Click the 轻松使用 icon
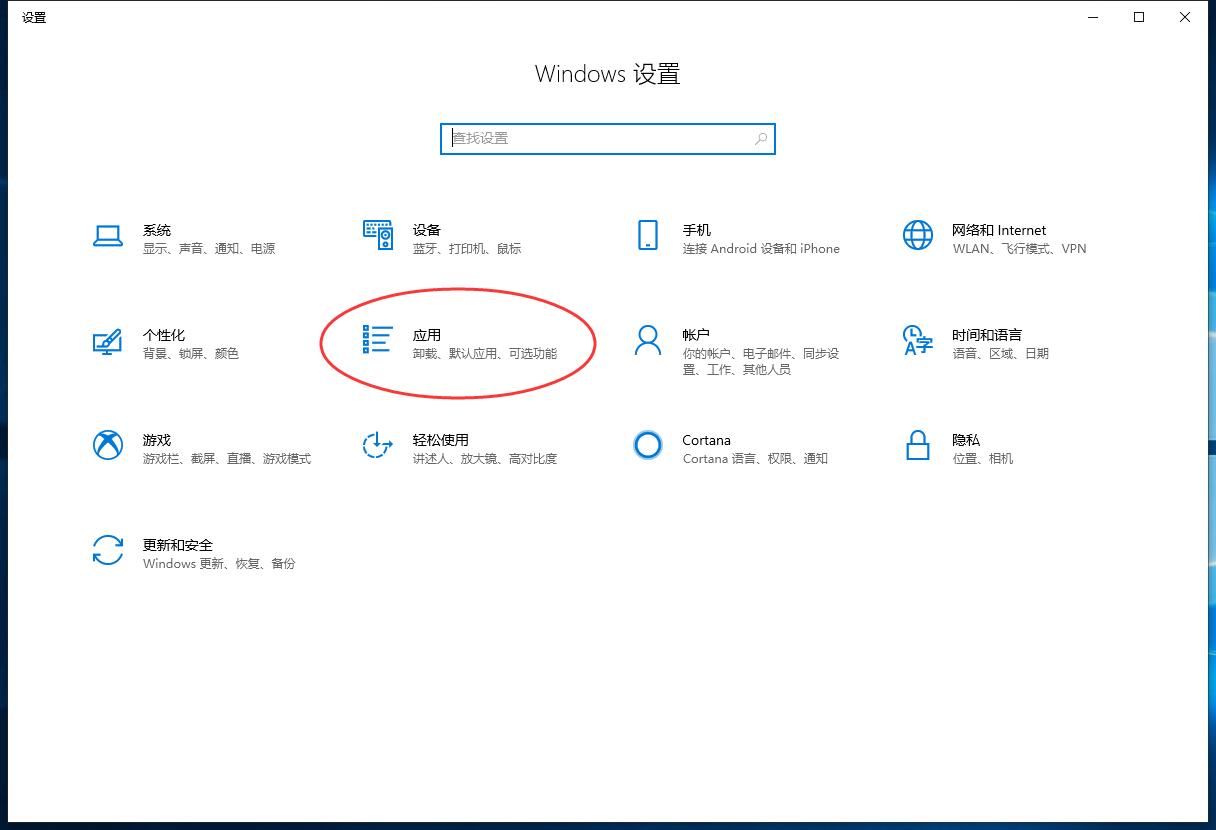The width and height of the screenshot is (1216, 830). tap(378, 445)
